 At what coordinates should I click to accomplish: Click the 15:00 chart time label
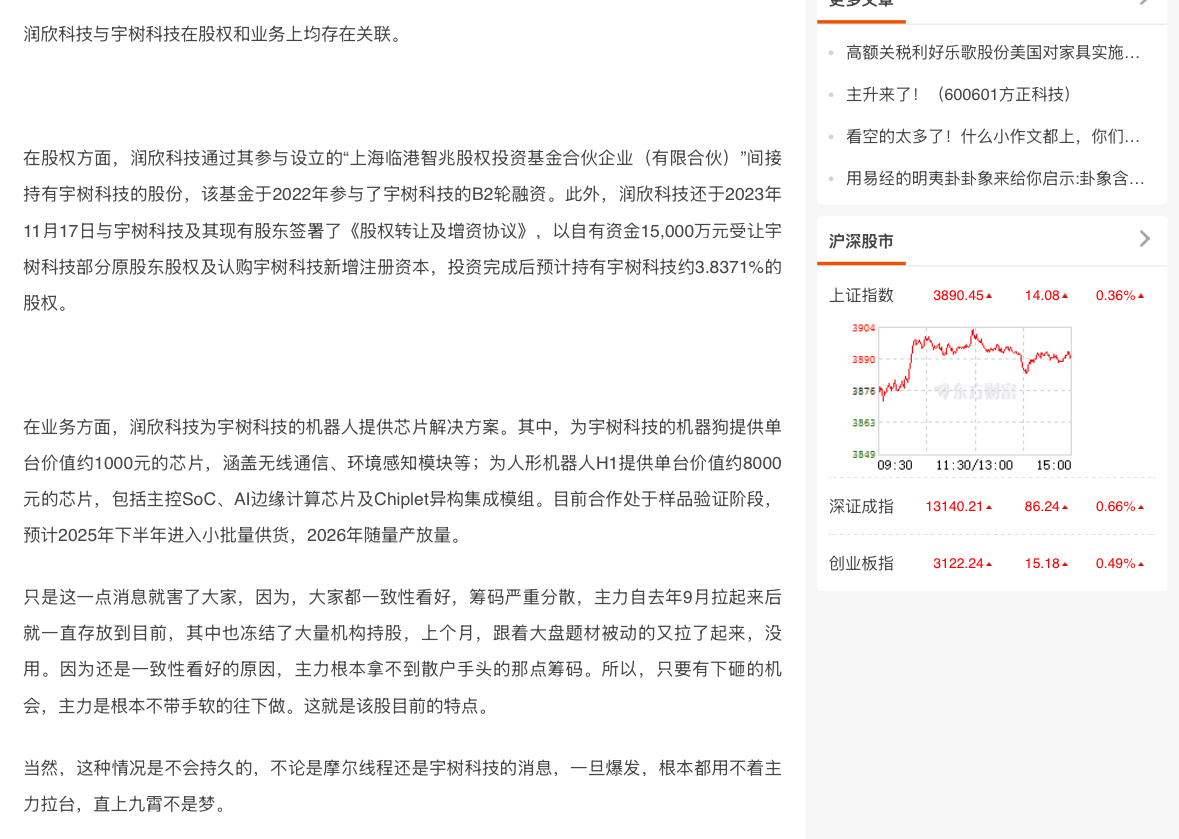(x=1053, y=465)
